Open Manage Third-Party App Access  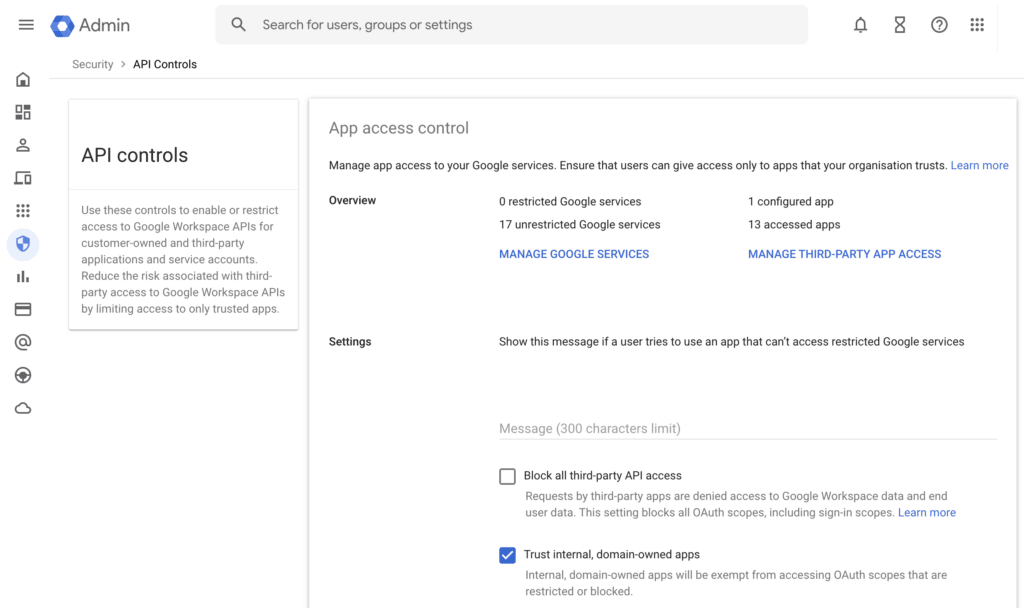click(x=844, y=254)
